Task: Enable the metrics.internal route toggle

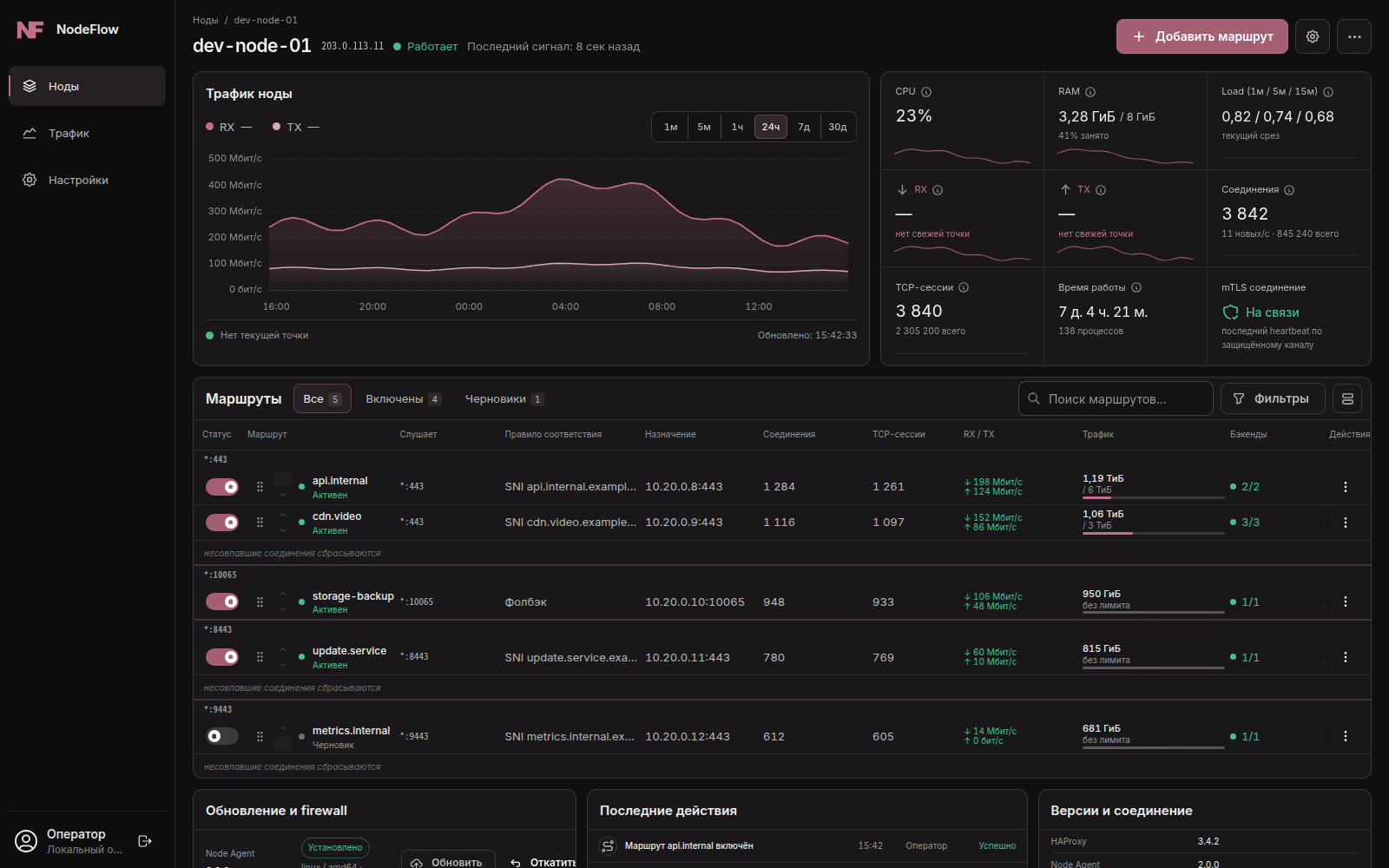Action: click(x=222, y=736)
